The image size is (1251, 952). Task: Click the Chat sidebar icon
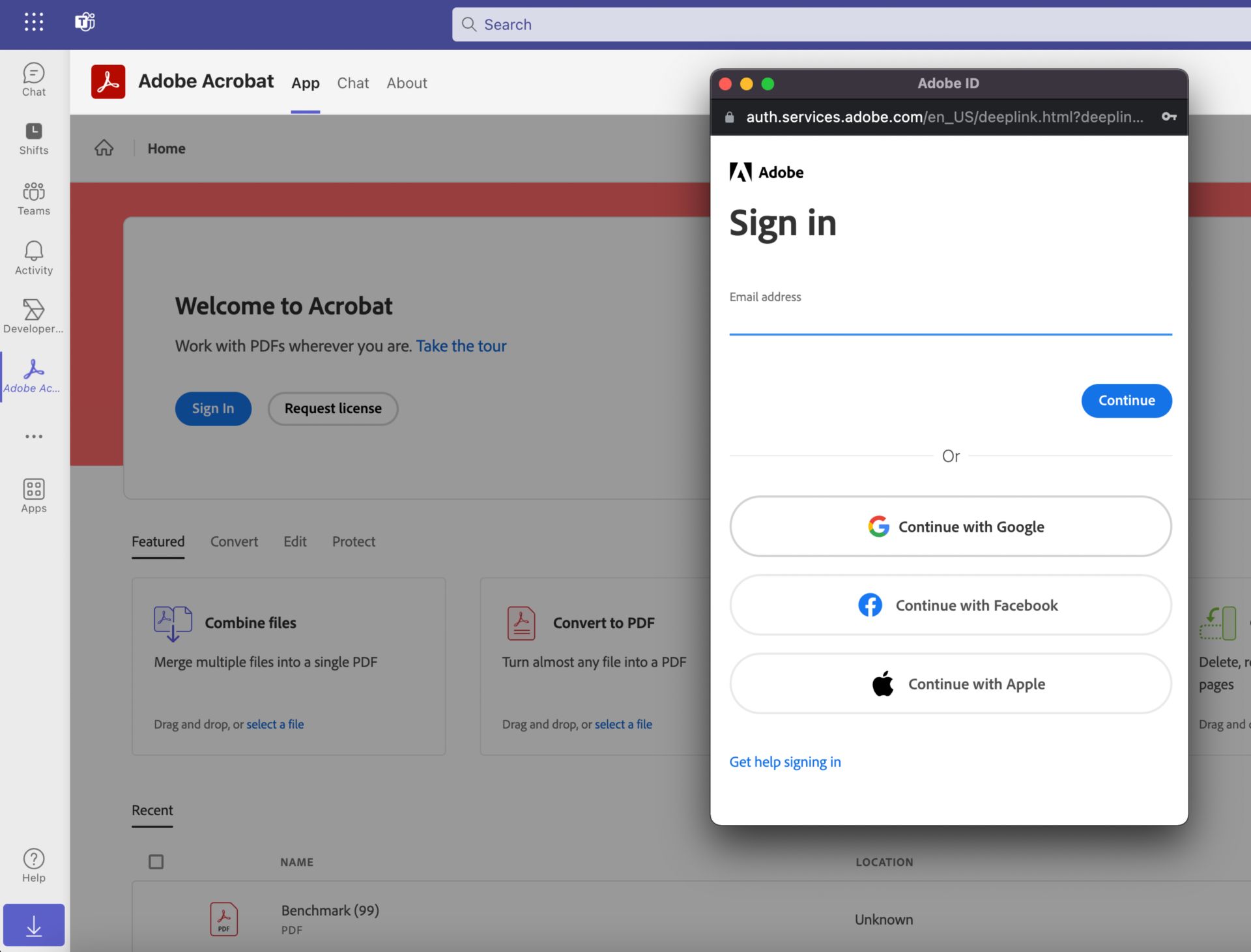(33, 76)
